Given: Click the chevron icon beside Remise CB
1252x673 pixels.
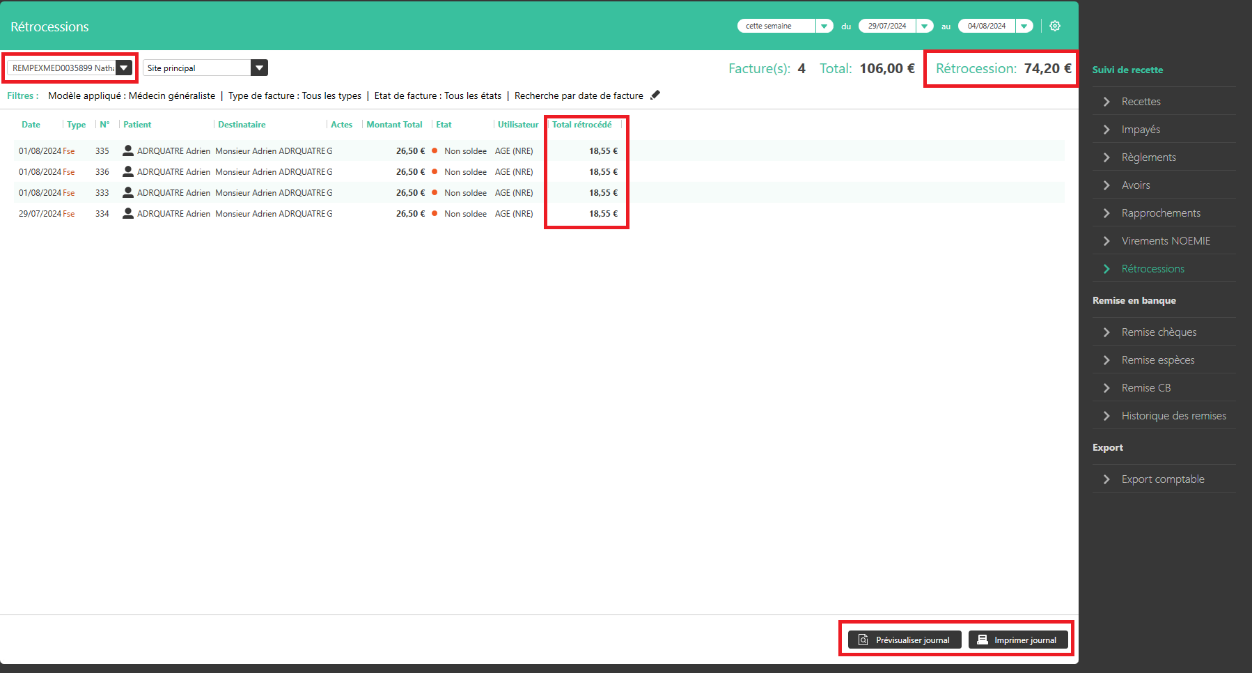Looking at the screenshot, I should click(x=1106, y=388).
